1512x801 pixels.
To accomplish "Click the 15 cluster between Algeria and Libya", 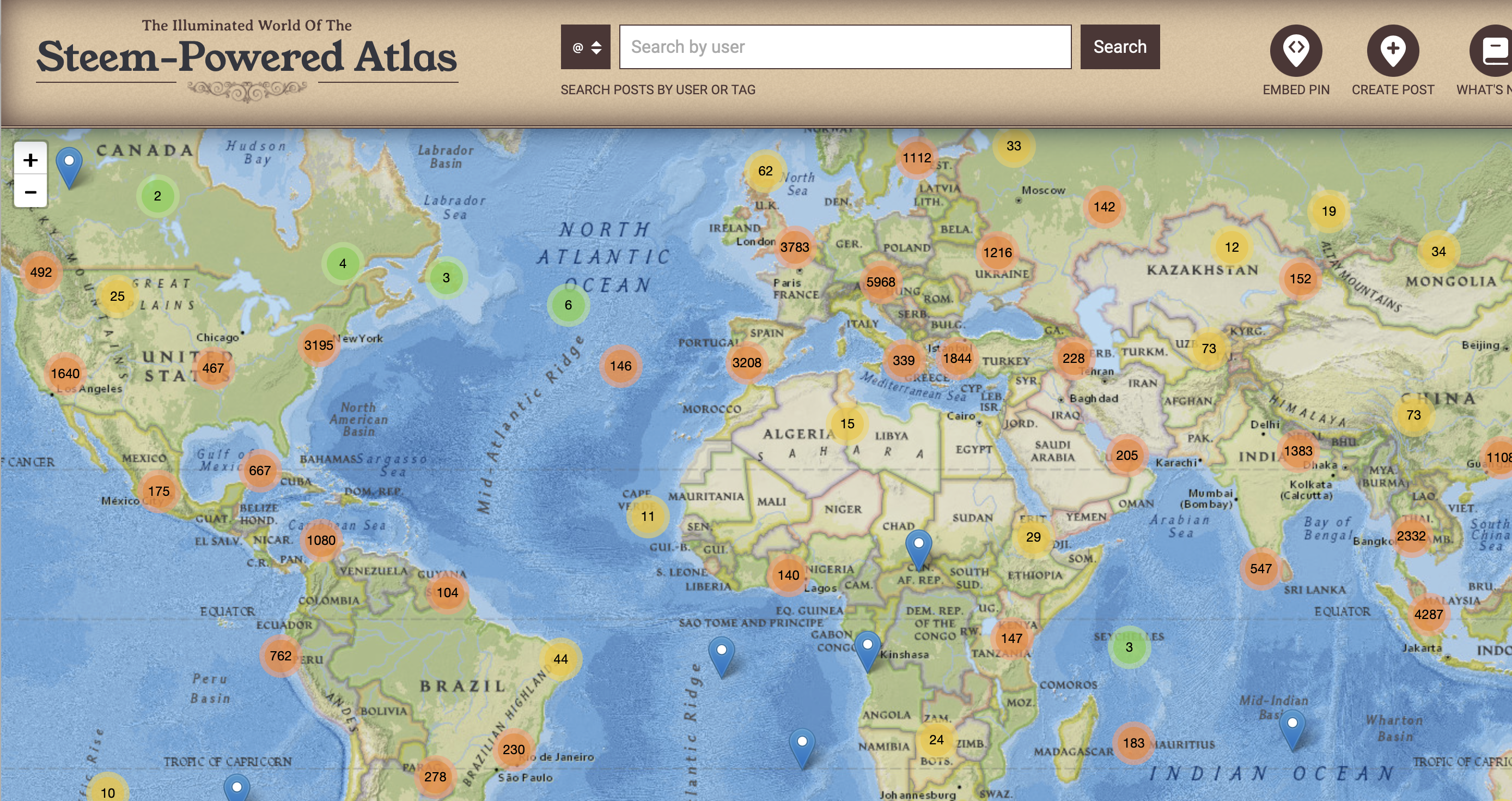I will (847, 424).
